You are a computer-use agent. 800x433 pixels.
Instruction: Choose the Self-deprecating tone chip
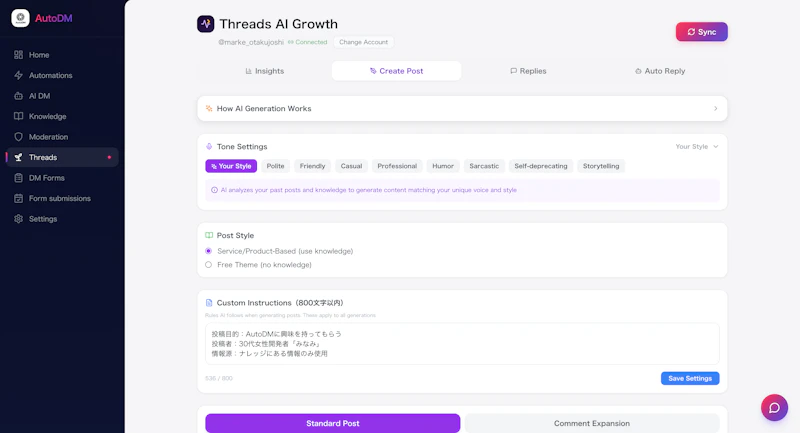[x=541, y=166]
